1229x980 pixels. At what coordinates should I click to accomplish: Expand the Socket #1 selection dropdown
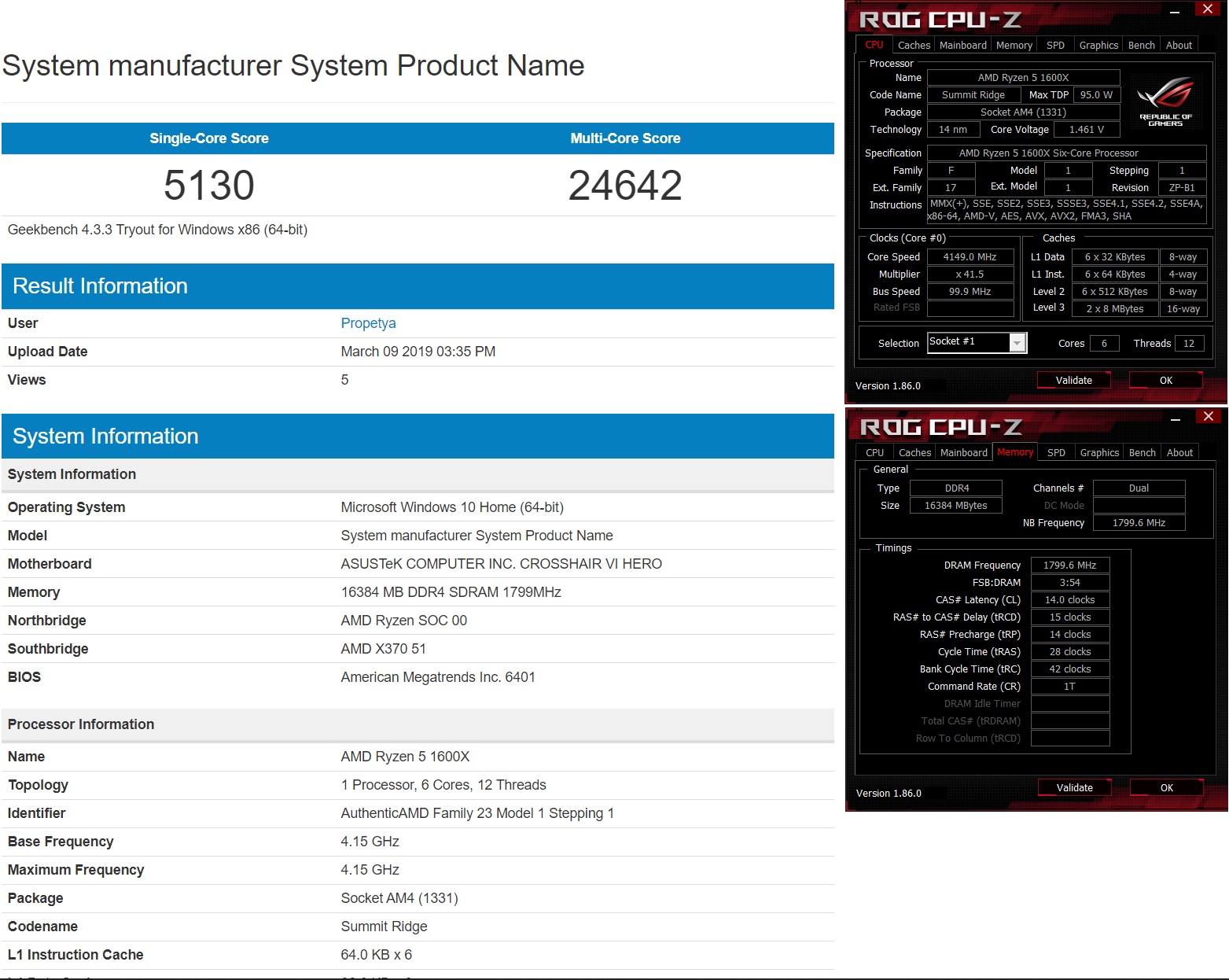[1017, 342]
